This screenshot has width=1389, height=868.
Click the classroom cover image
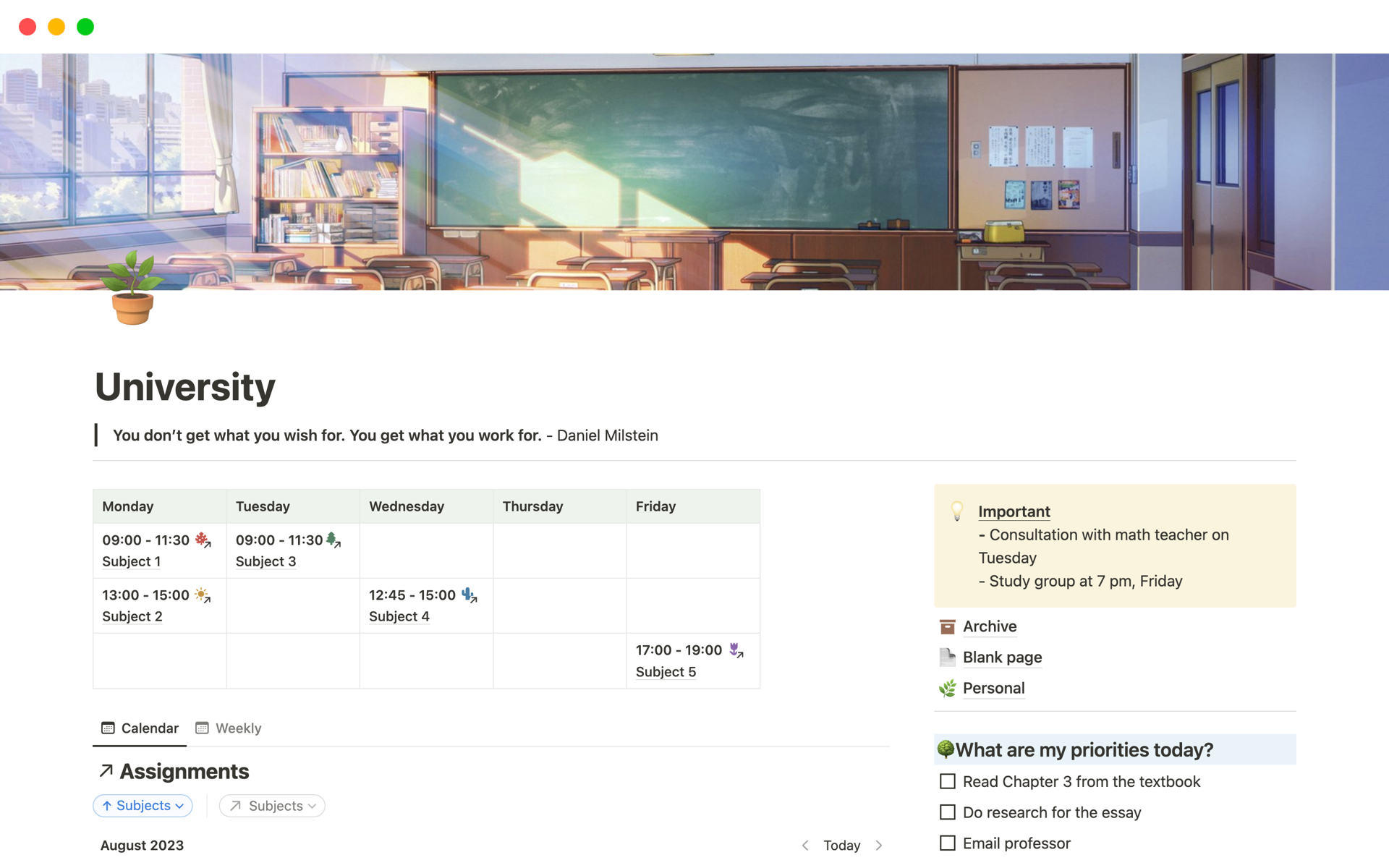point(694,171)
